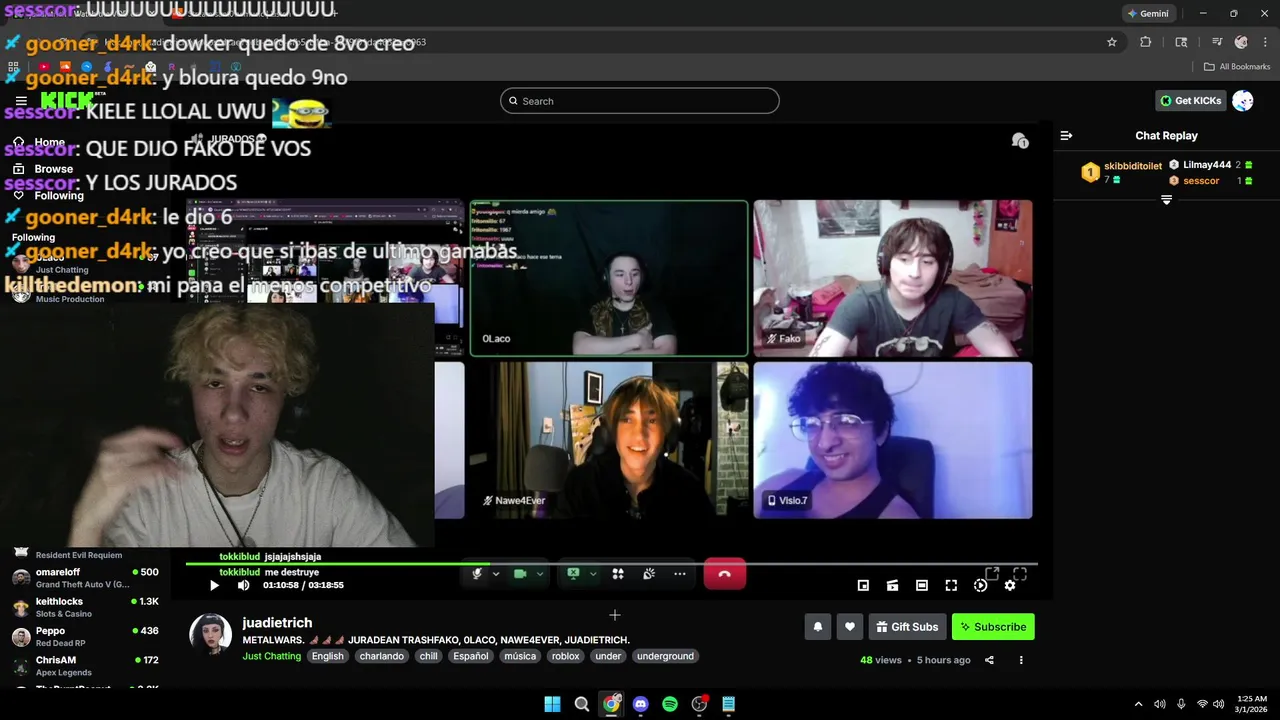Image resolution: width=1280 pixels, height=720 pixels.
Task: Open the picture-in-picture mini player
Action: coord(863,585)
